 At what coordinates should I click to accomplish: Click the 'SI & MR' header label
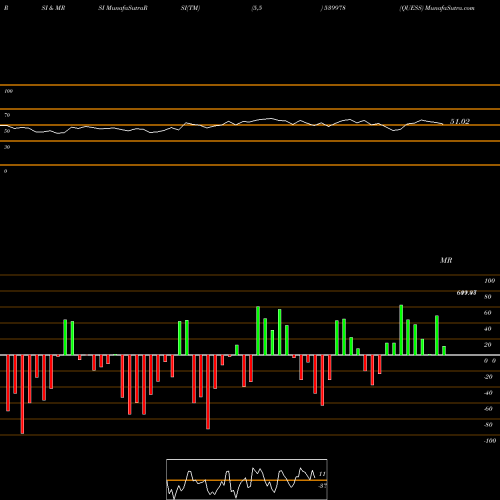[53, 8]
